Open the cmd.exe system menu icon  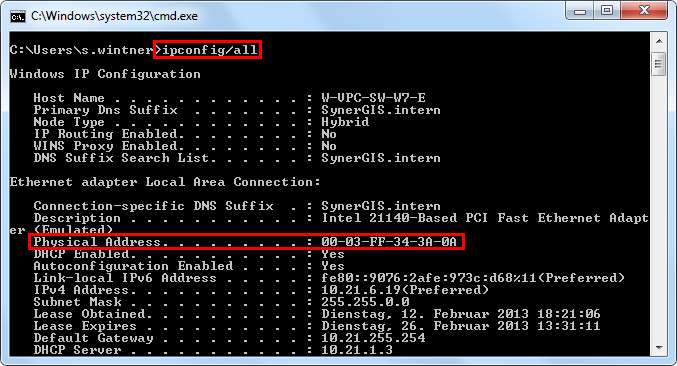tap(18, 16)
